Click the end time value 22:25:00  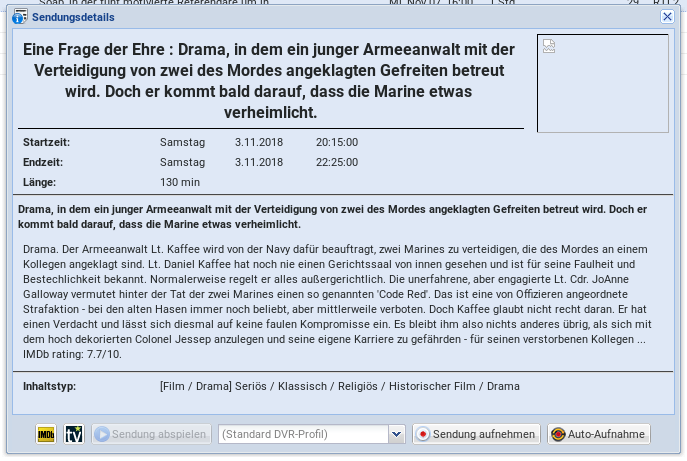pos(337,162)
